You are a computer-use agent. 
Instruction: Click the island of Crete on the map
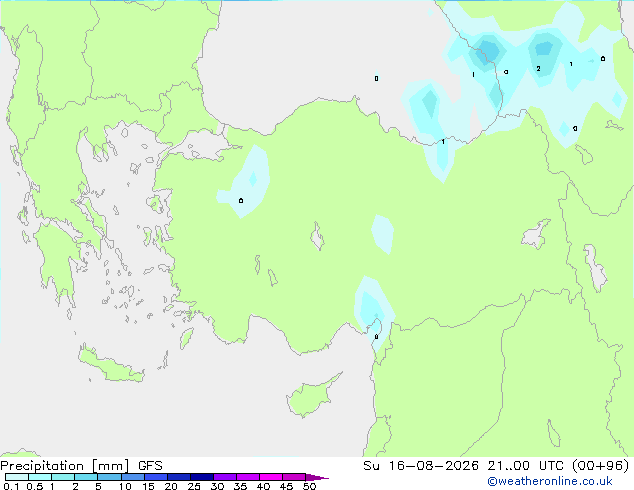coord(110,365)
